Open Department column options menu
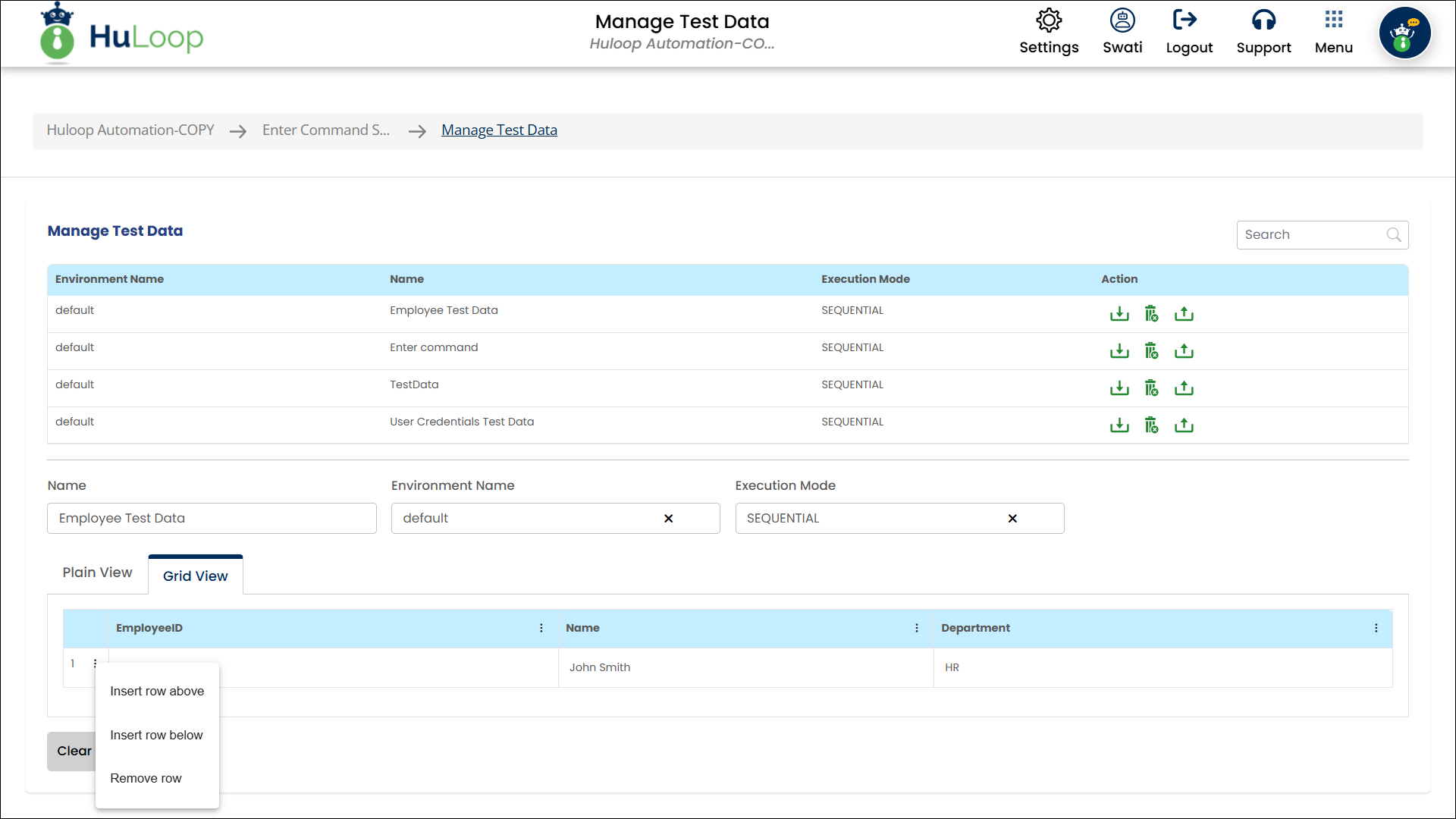The height and width of the screenshot is (819, 1456). click(x=1376, y=628)
